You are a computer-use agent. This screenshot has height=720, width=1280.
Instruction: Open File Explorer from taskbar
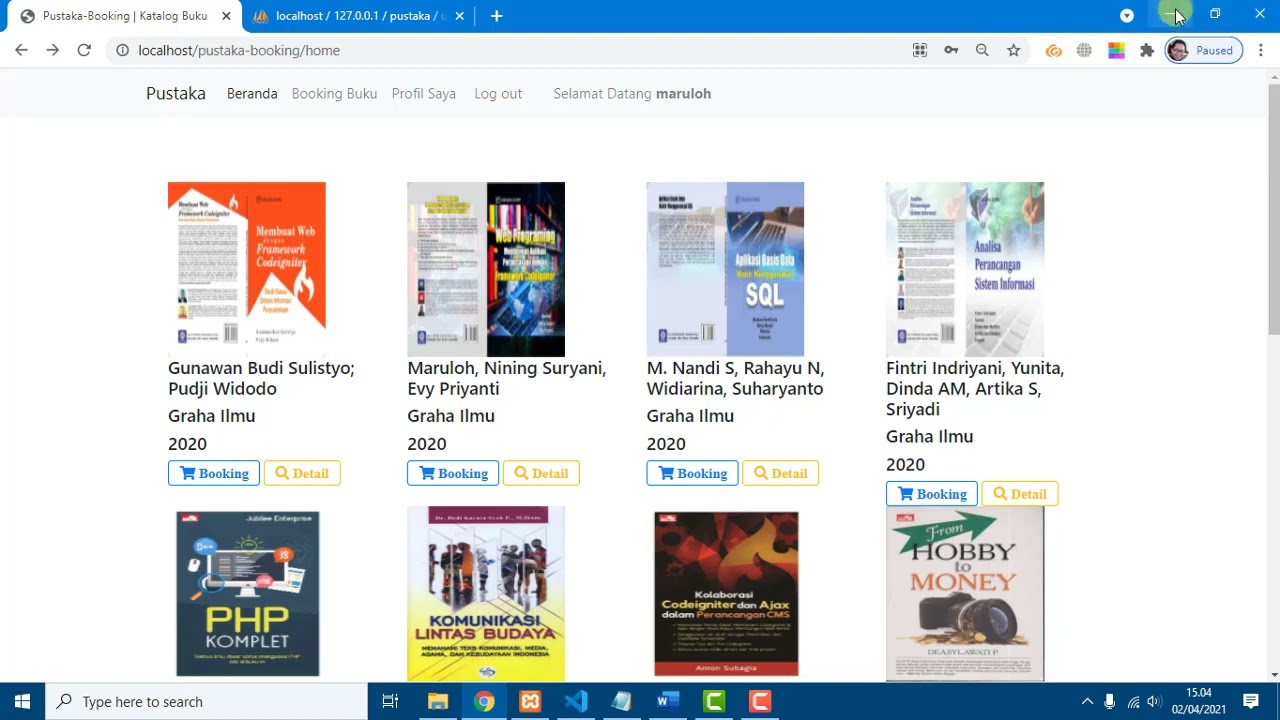click(x=437, y=701)
